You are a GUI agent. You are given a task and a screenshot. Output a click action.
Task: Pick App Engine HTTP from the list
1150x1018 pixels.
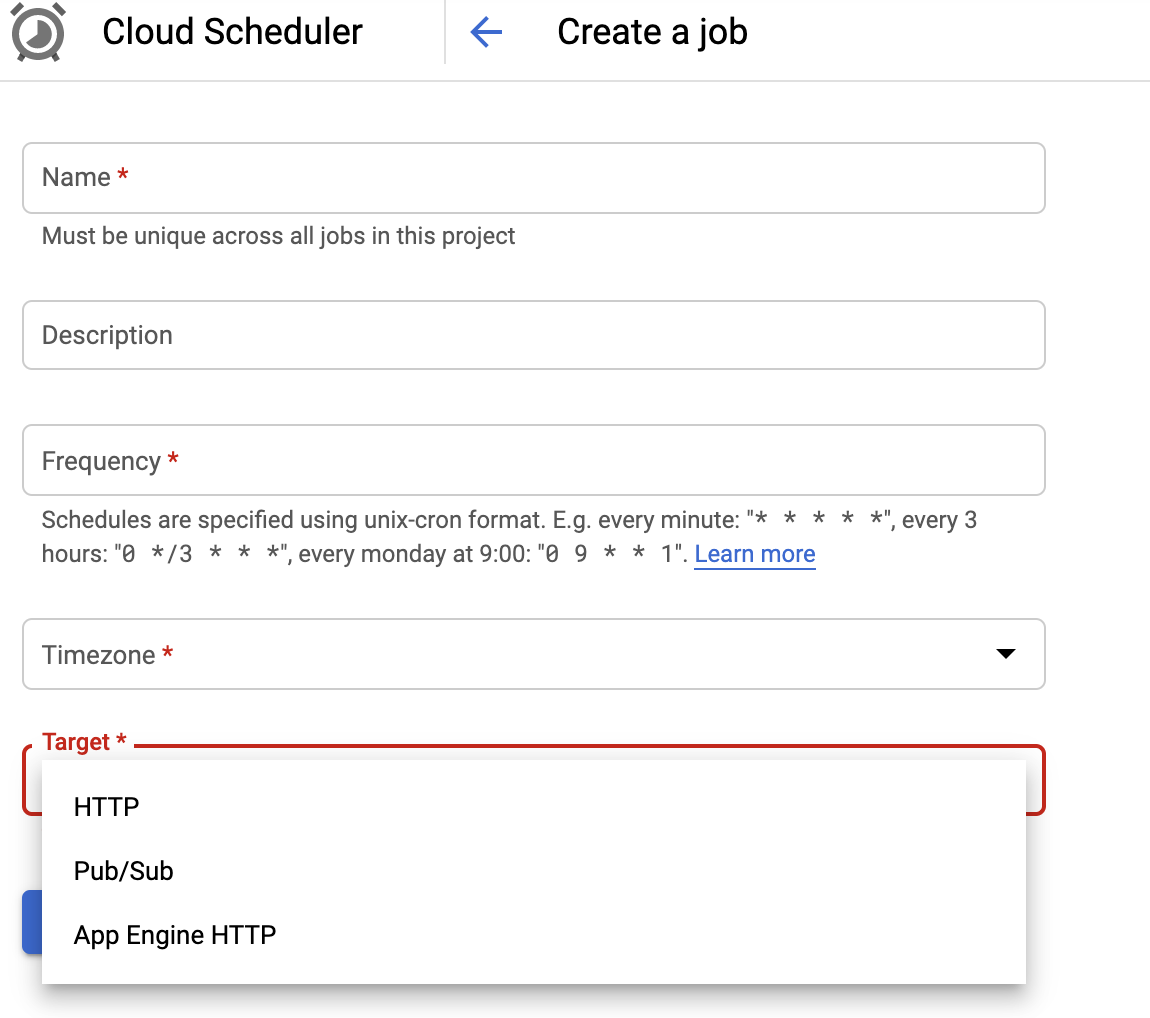[x=175, y=936]
